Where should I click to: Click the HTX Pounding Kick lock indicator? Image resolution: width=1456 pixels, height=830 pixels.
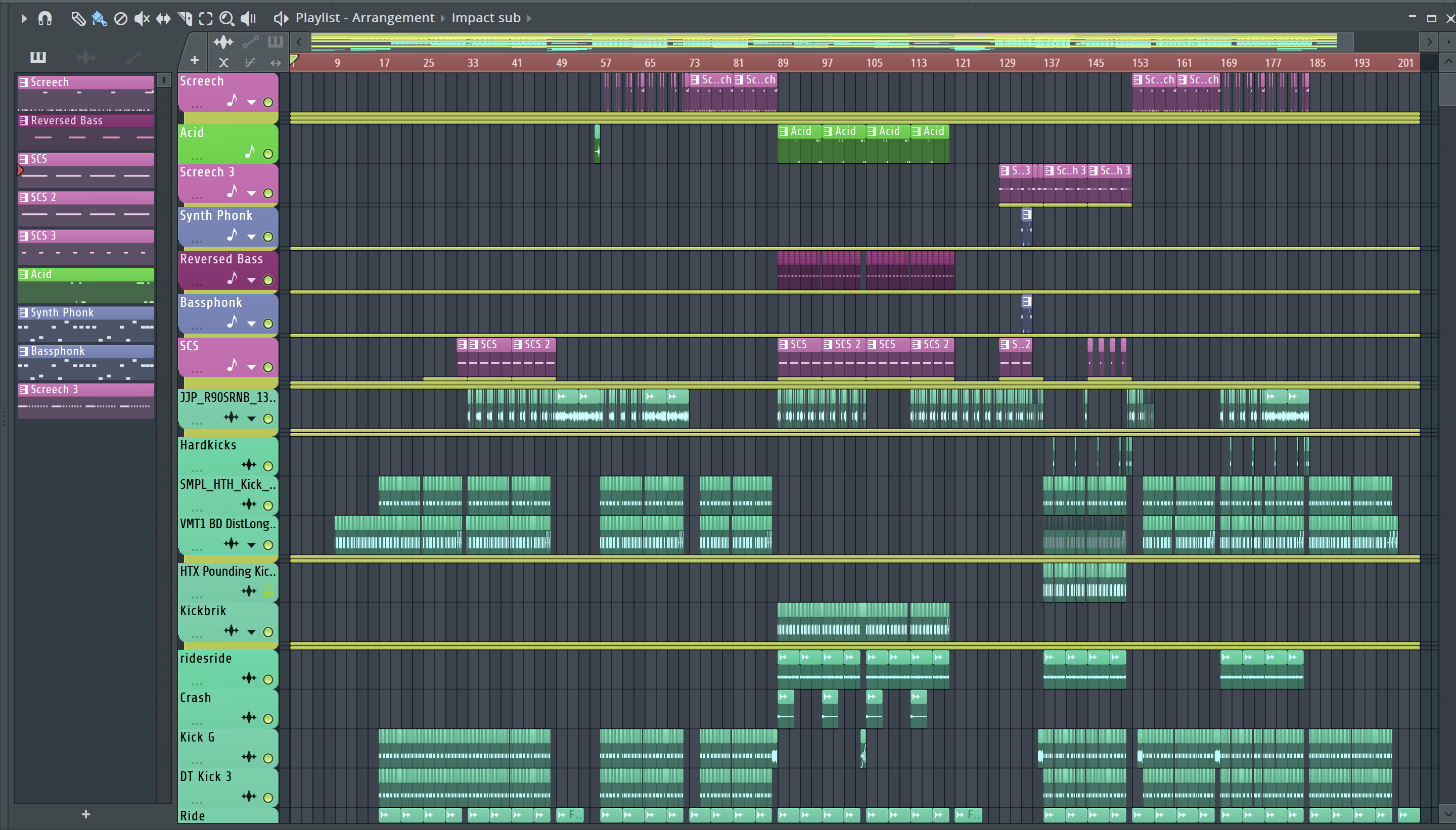coord(268,590)
